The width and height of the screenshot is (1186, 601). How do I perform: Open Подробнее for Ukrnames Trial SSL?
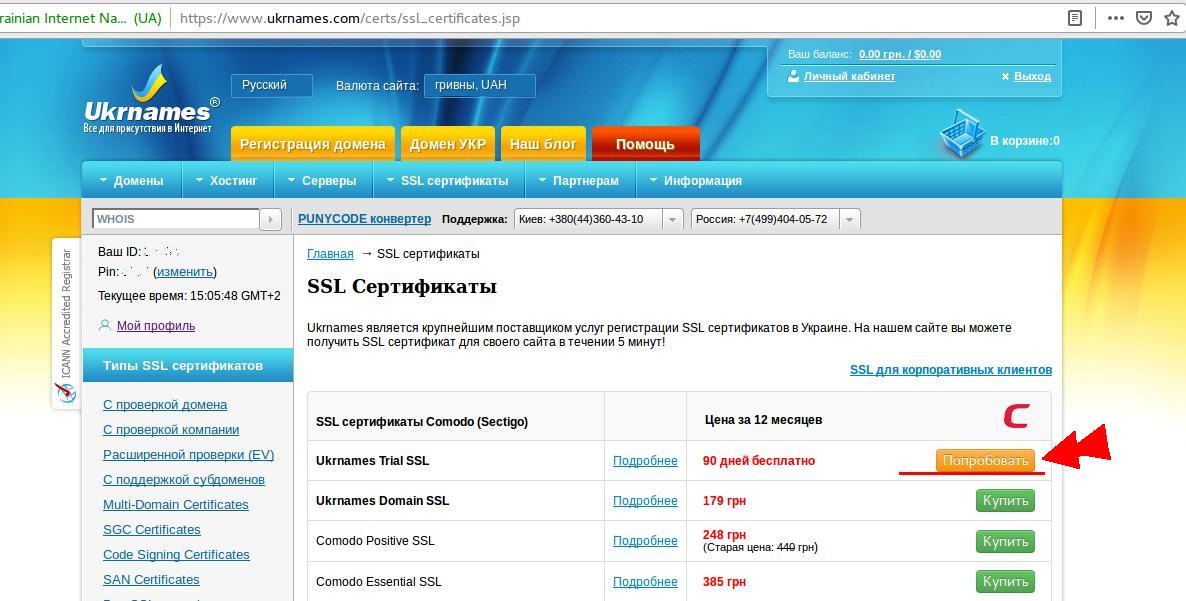click(645, 460)
